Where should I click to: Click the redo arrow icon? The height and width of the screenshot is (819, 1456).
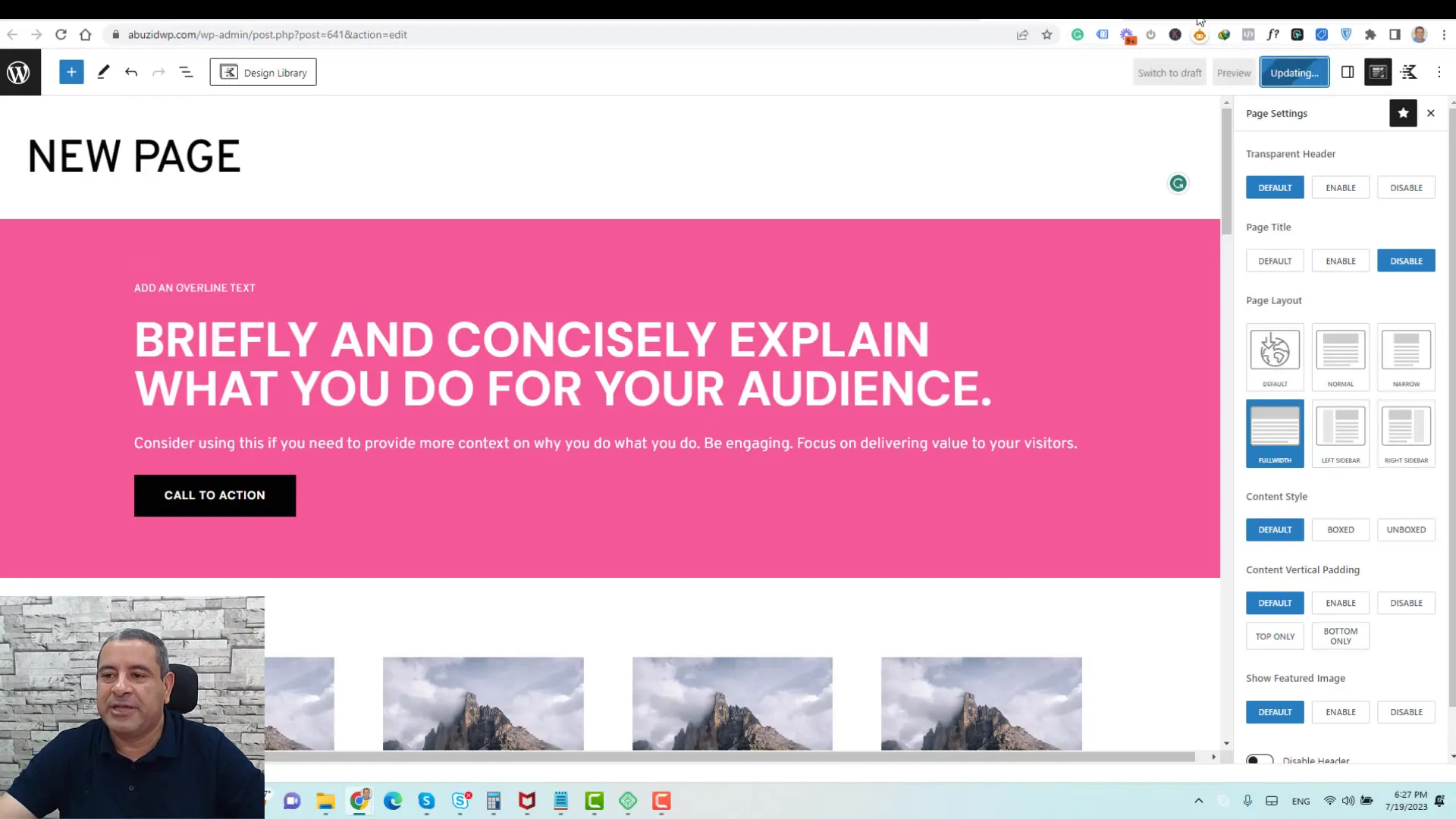[x=159, y=72]
